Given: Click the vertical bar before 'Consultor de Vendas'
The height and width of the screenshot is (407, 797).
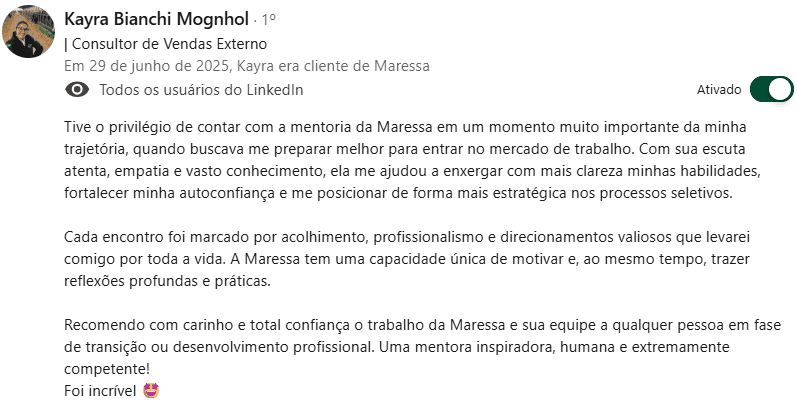Looking at the screenshot, I should click(65, 44).
